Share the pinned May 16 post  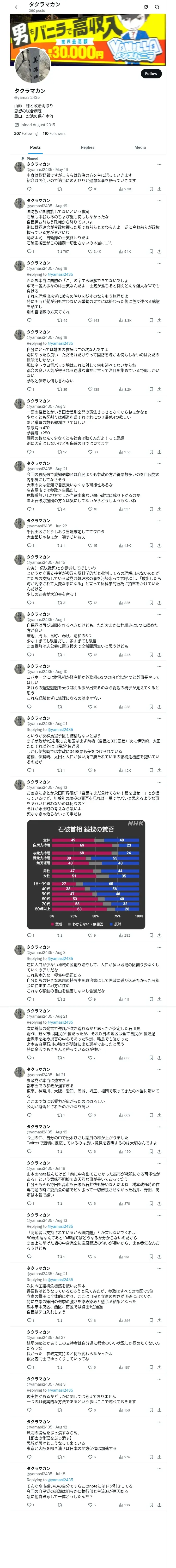pyautogui.click(x=160, y=189)
